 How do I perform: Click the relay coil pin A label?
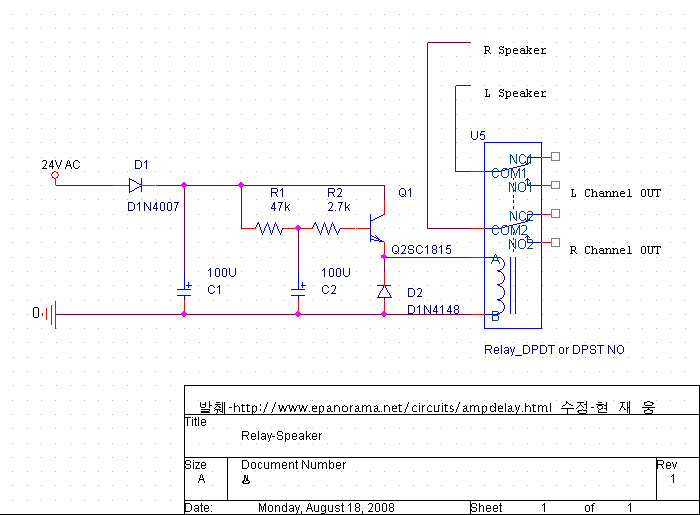[495, 259]
